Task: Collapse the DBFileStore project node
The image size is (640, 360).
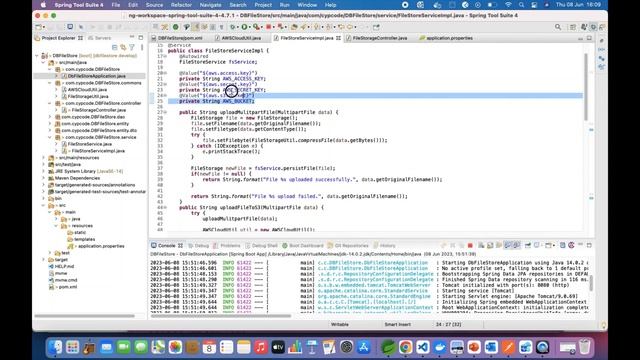Action: point(37,56)
